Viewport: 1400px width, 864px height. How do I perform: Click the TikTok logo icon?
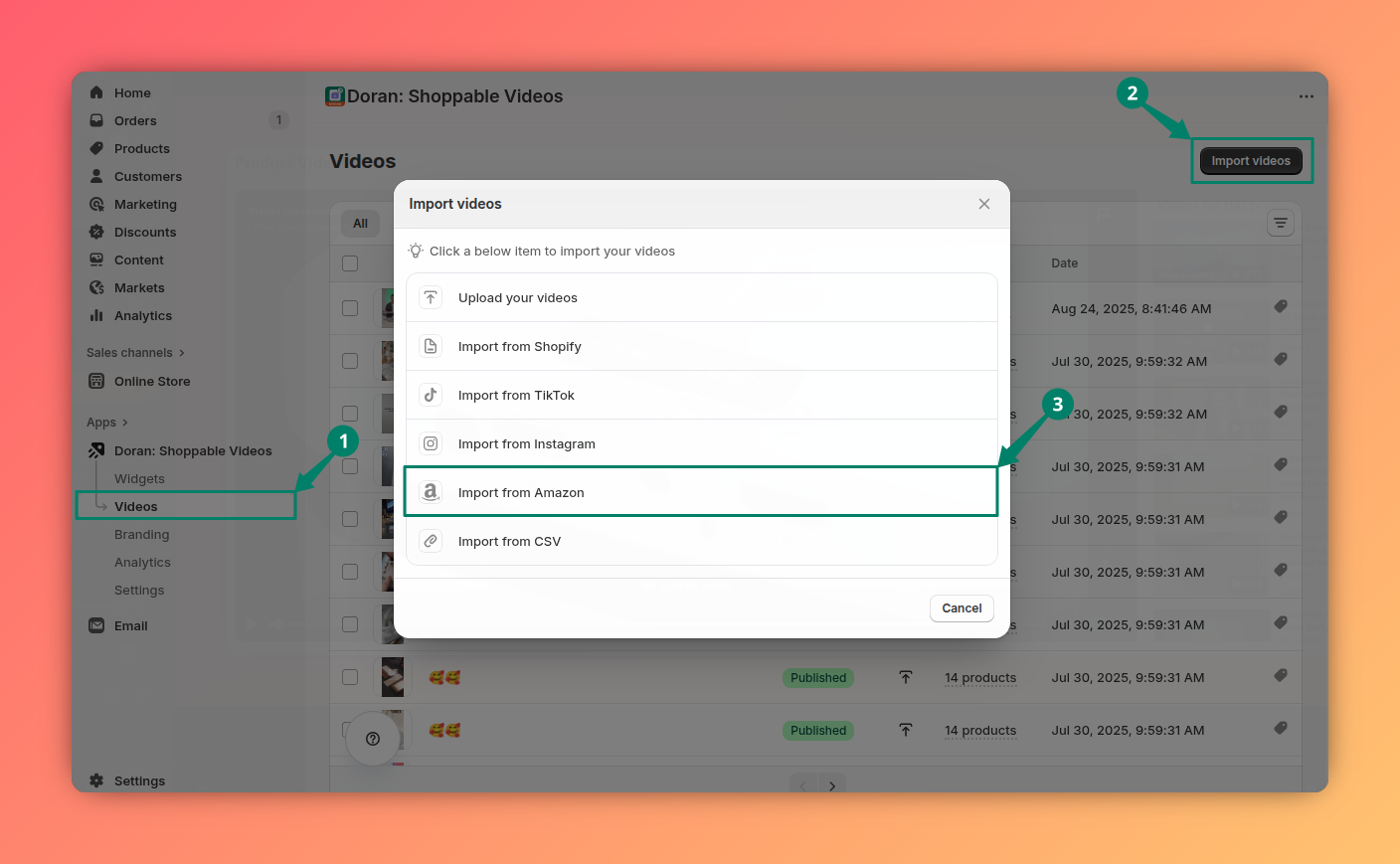click(431, 395)
